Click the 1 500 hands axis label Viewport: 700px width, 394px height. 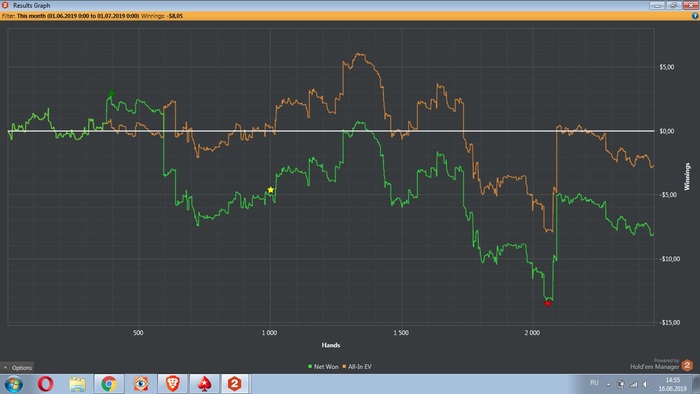click(401, 333)
